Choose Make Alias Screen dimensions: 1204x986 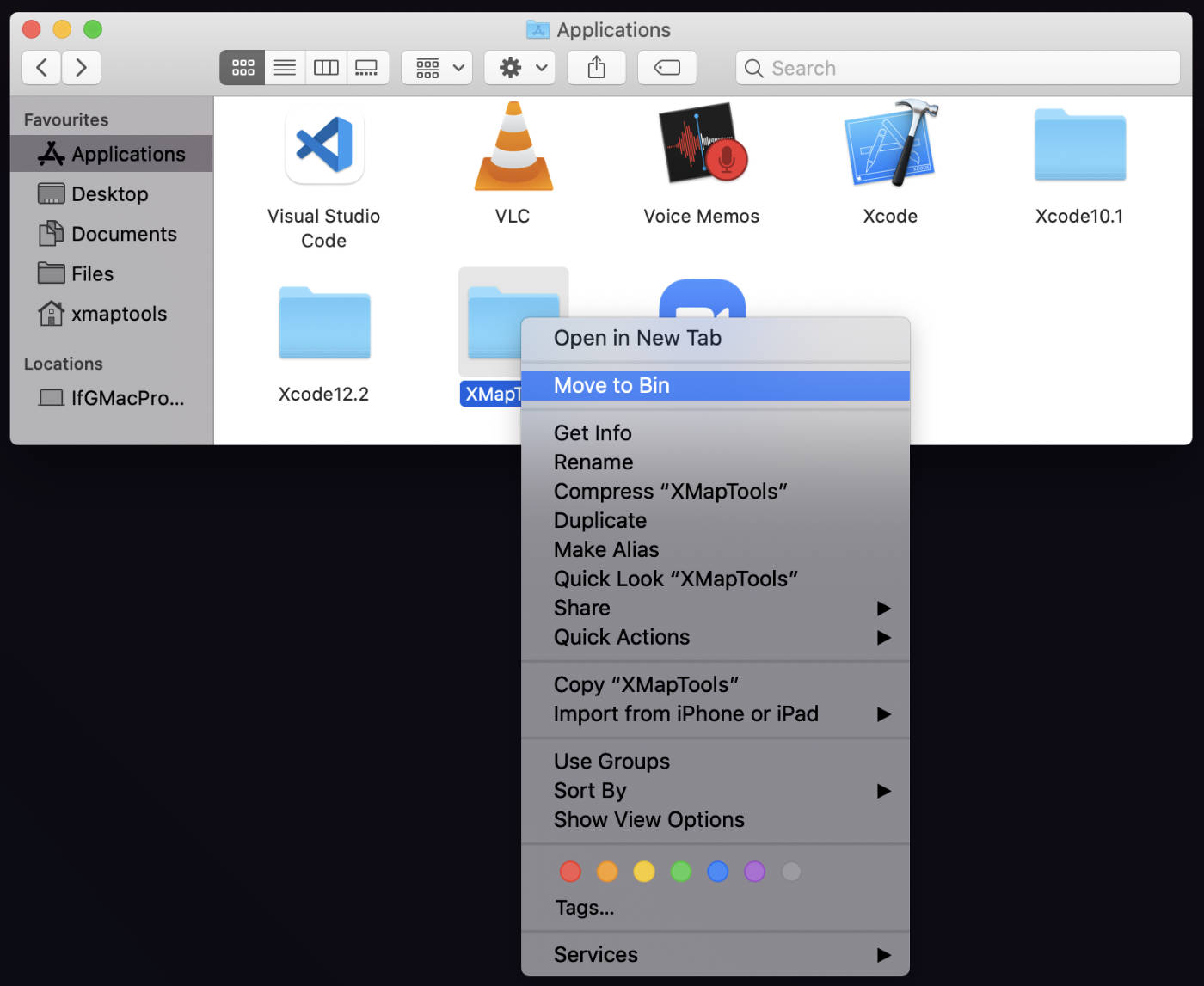point(716,549)
